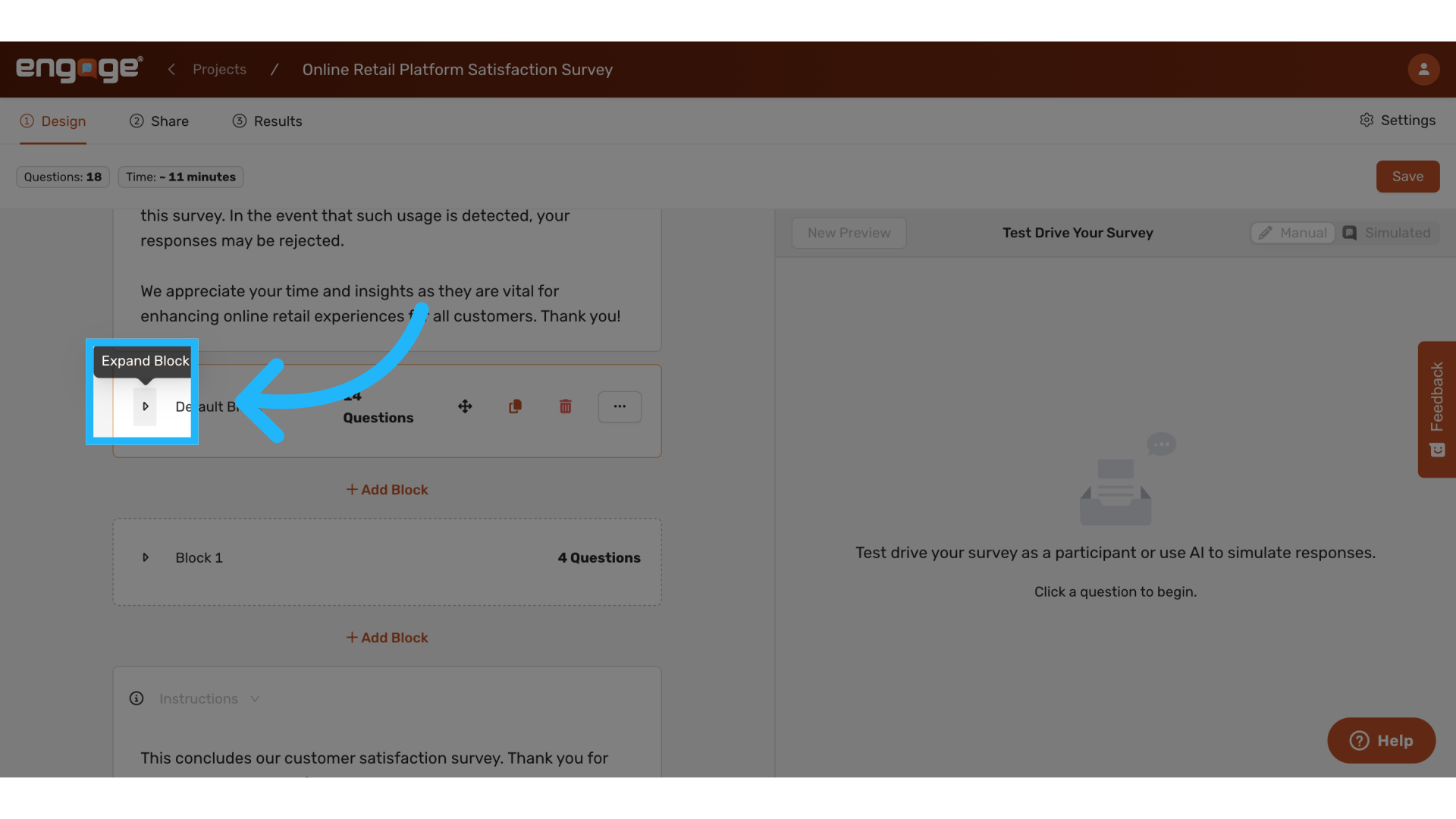Click the Engage logo
The image size is (1456, 819).
pos(79,69)
